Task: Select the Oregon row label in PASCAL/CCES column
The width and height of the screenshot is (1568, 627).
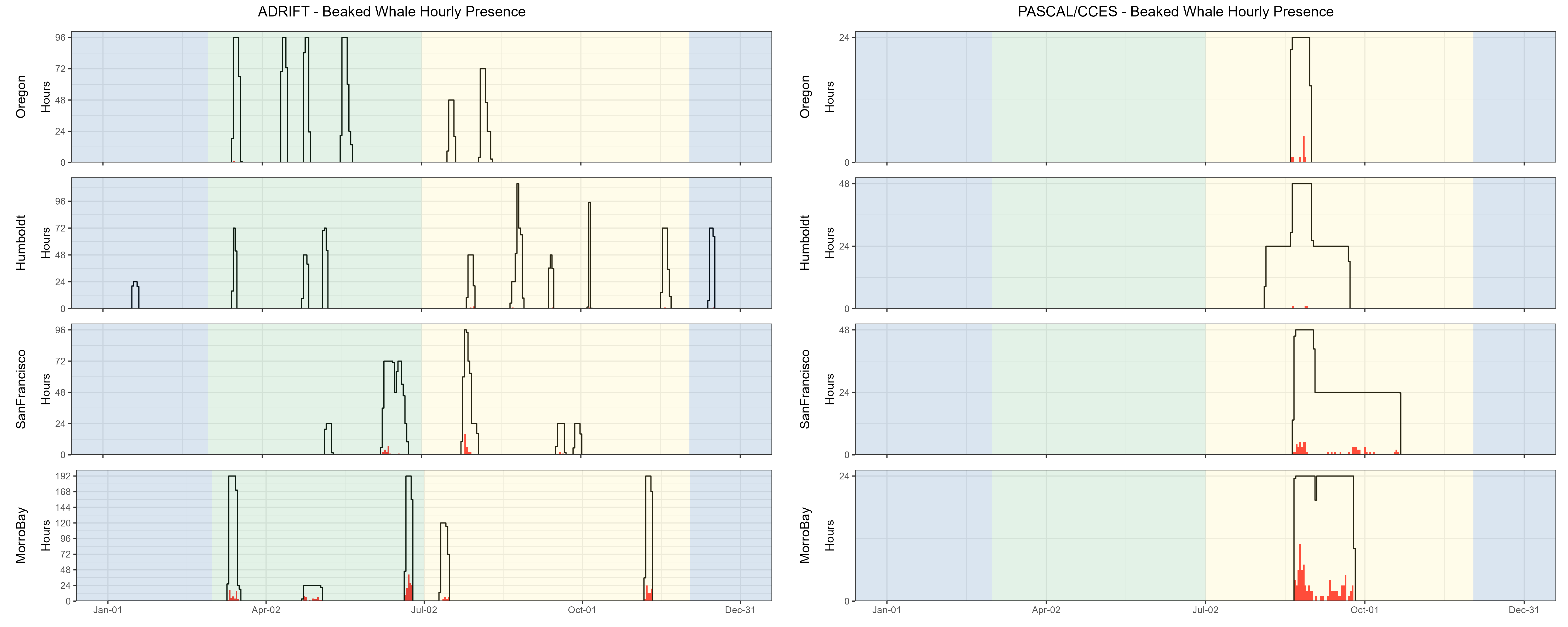Action: [805, 97]
